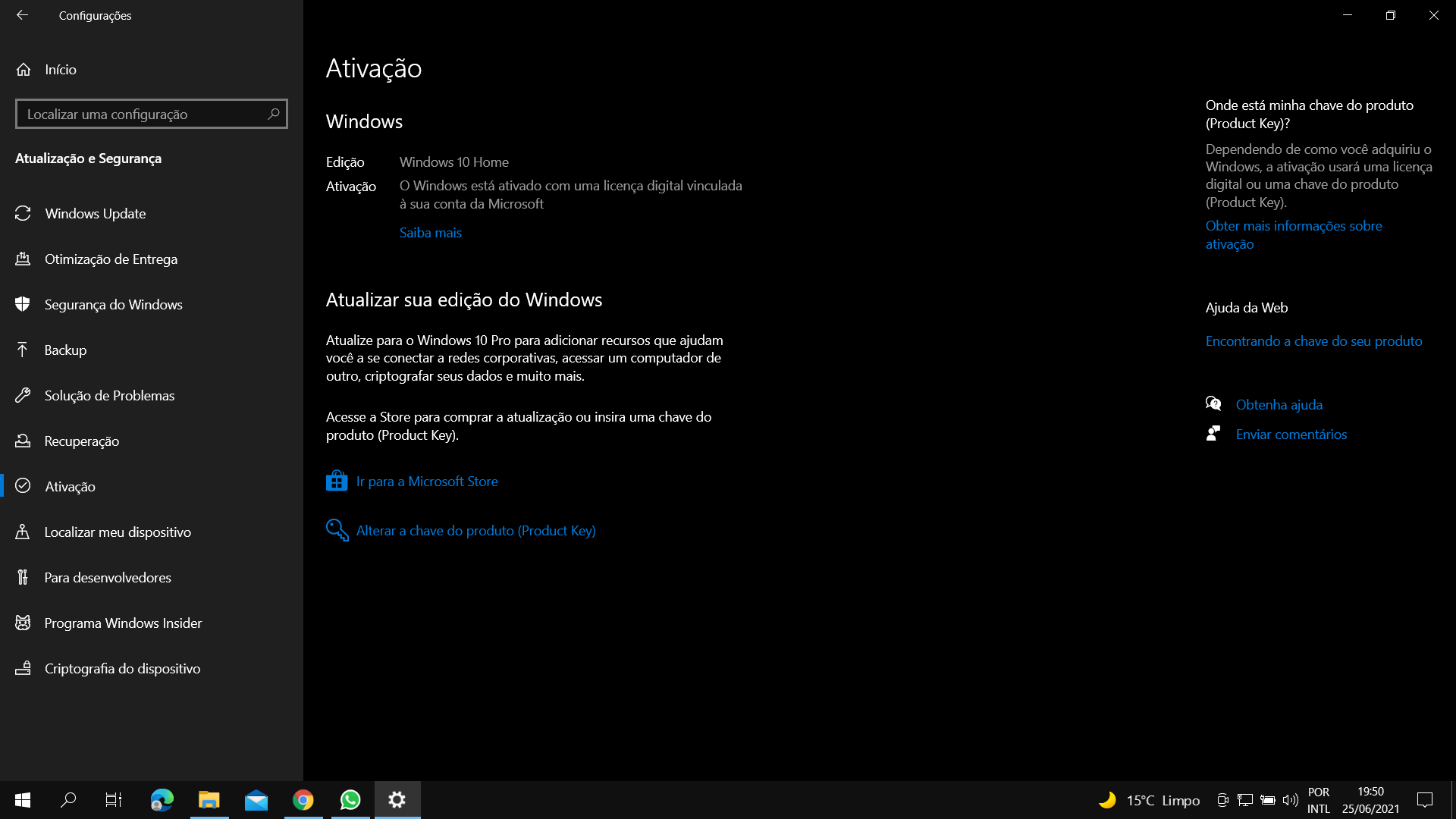
Task: Focus the Localizar uma configuração field
Action: [140, 114]
